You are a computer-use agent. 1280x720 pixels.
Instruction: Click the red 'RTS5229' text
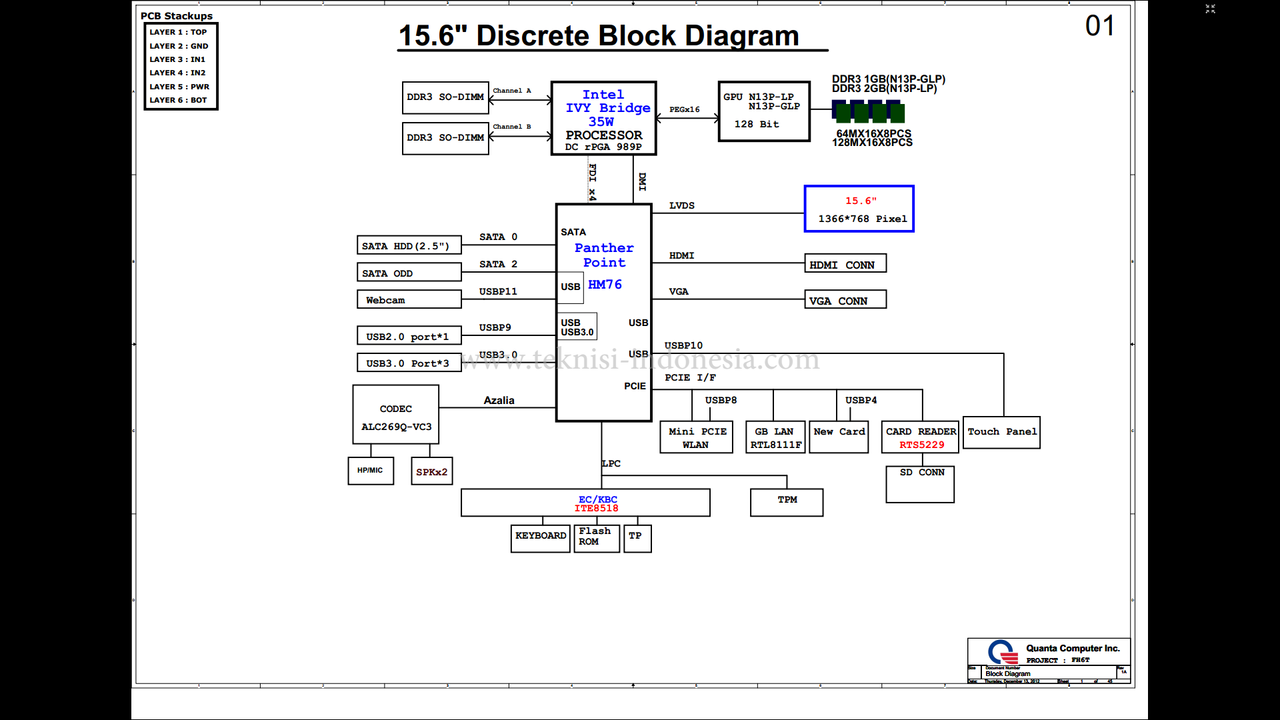921,444
